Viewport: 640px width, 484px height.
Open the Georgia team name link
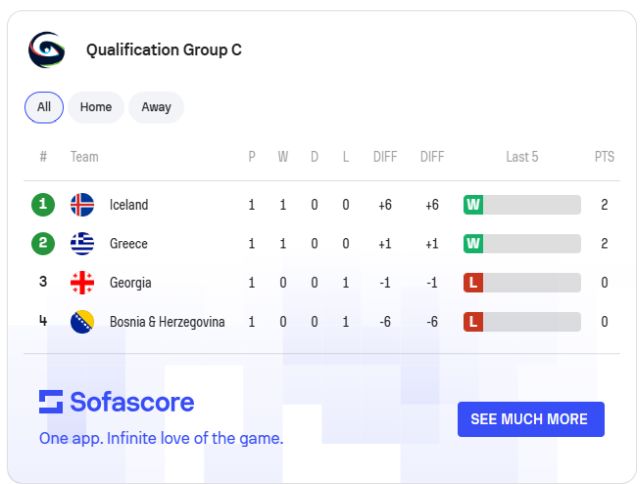click(131, 283)
